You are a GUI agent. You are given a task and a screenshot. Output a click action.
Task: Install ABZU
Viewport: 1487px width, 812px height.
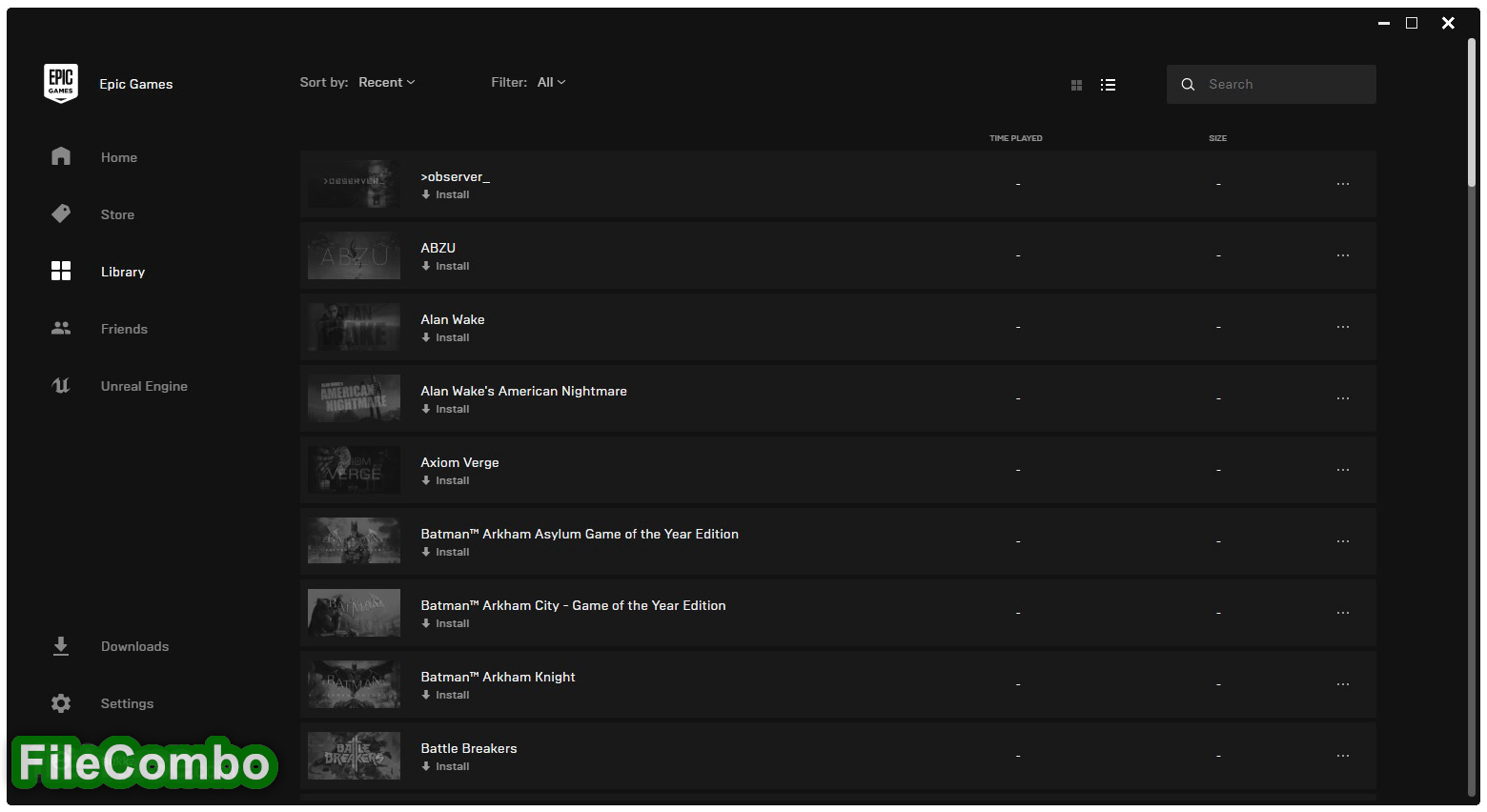(445, 266)
